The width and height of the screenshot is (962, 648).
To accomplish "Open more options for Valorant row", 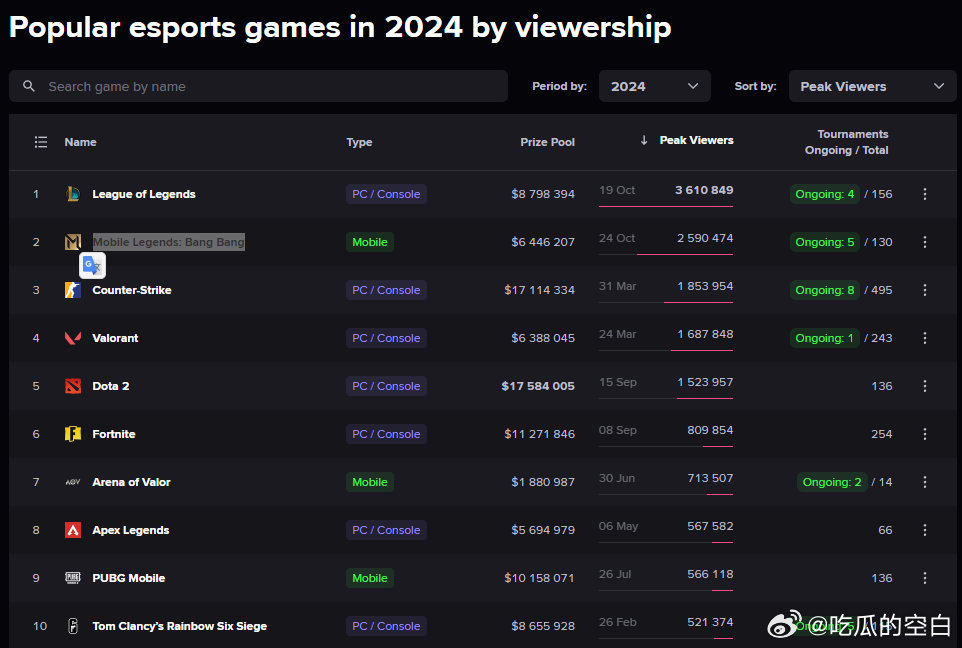I will [x=925, y=338].
